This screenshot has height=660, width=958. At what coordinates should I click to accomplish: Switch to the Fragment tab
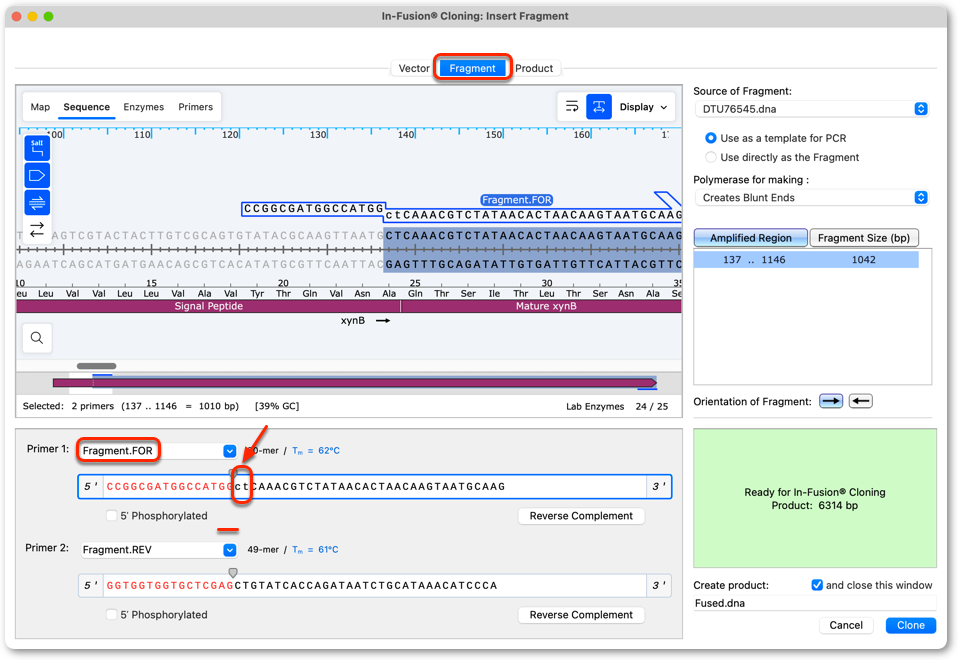472,68
